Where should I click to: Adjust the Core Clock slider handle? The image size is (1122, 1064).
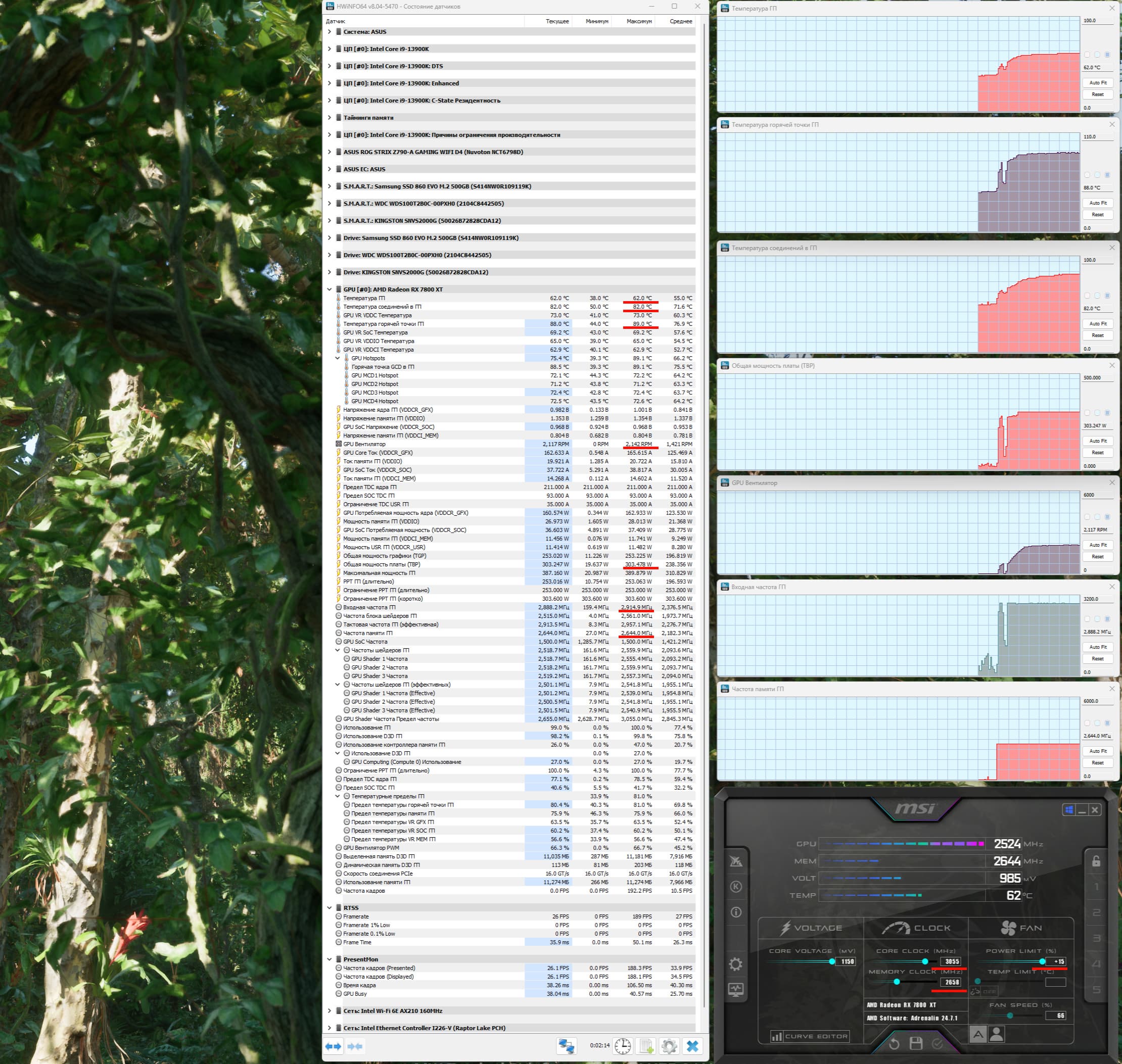pyautogui.click(x=925, y=961)
